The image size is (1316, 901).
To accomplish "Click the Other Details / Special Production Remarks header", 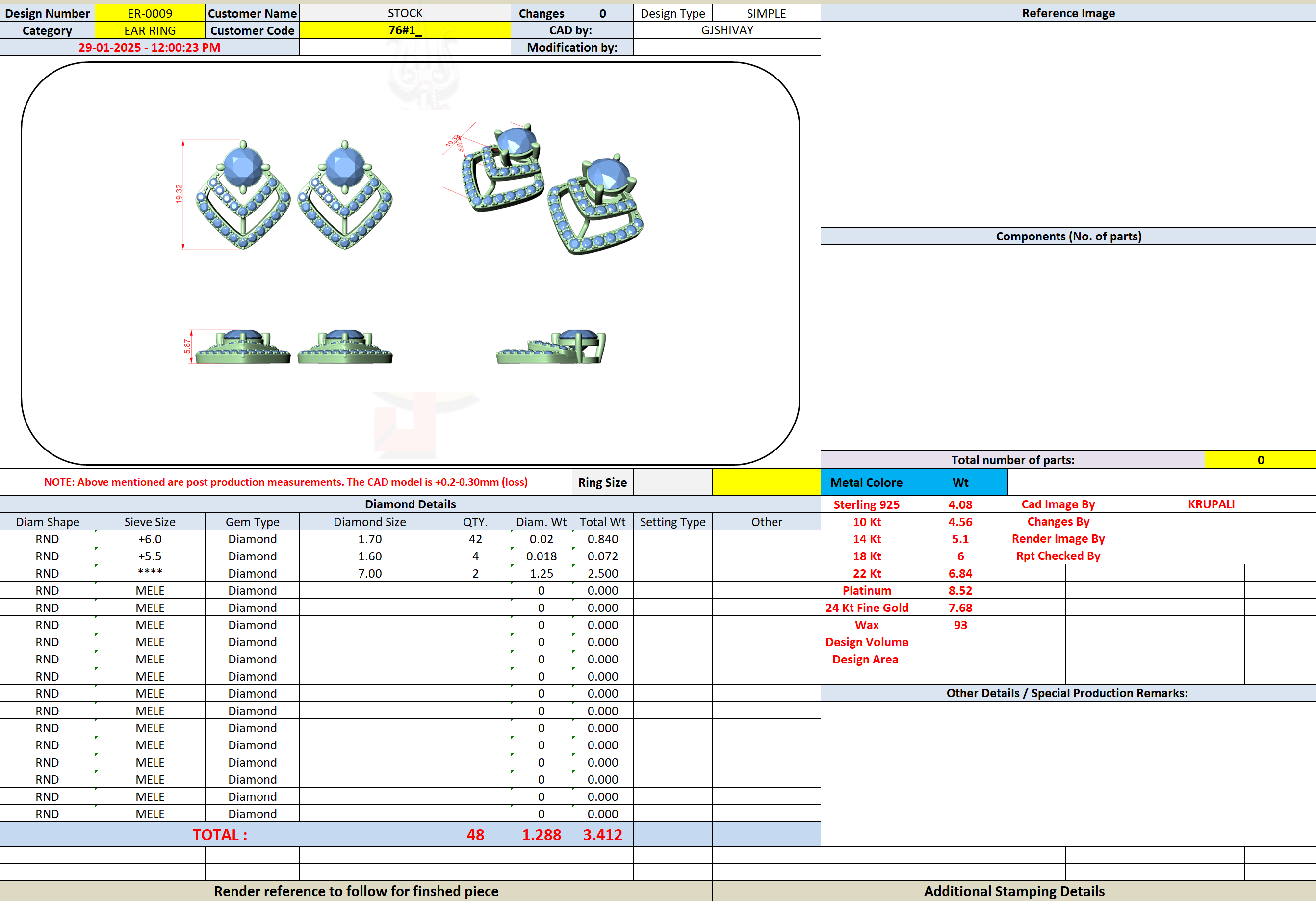I will [x=1068, y=693].
